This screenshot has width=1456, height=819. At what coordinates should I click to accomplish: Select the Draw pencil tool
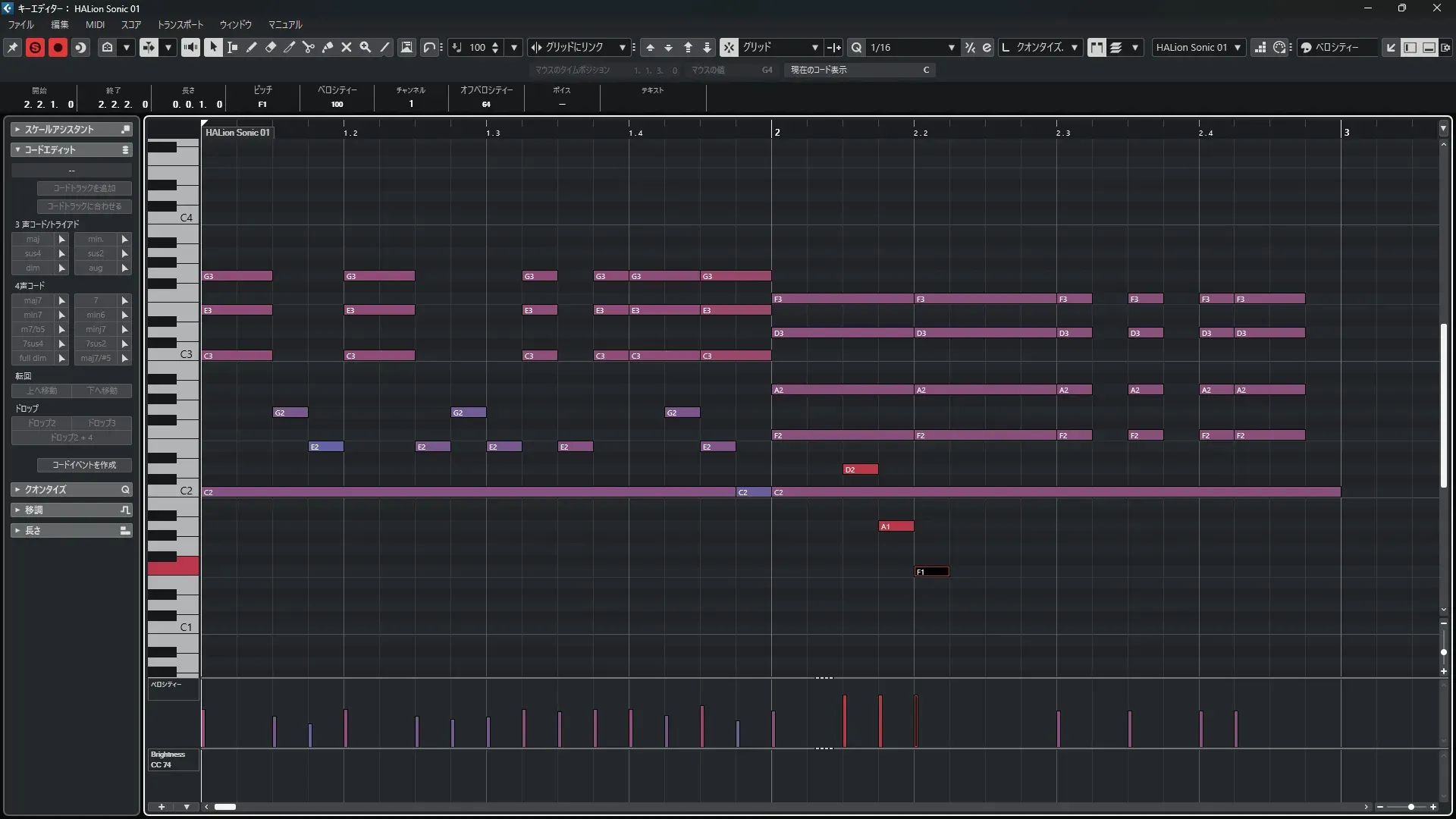(252, 47)
